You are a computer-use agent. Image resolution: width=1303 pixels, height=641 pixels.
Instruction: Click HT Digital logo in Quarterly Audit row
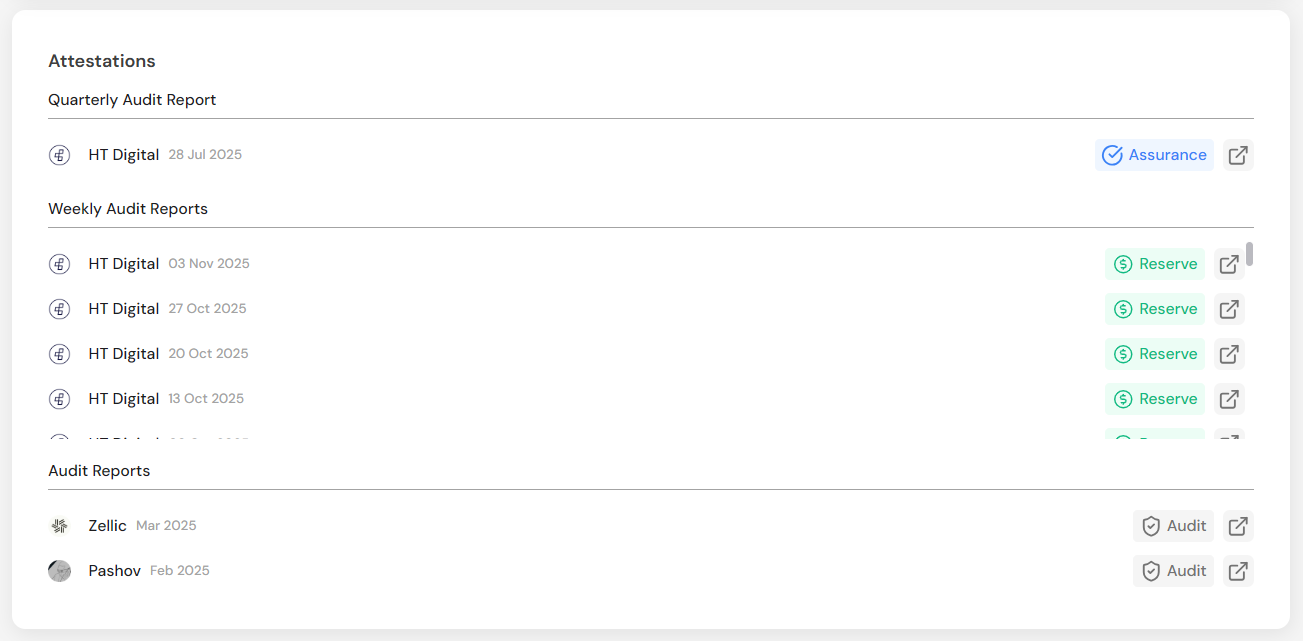point(60,155)
